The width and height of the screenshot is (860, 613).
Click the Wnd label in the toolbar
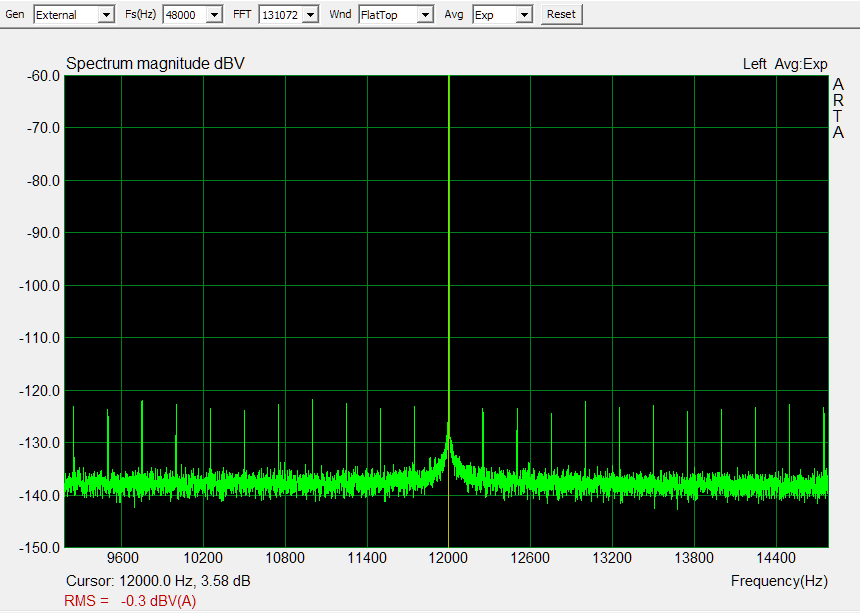(340, 14)
